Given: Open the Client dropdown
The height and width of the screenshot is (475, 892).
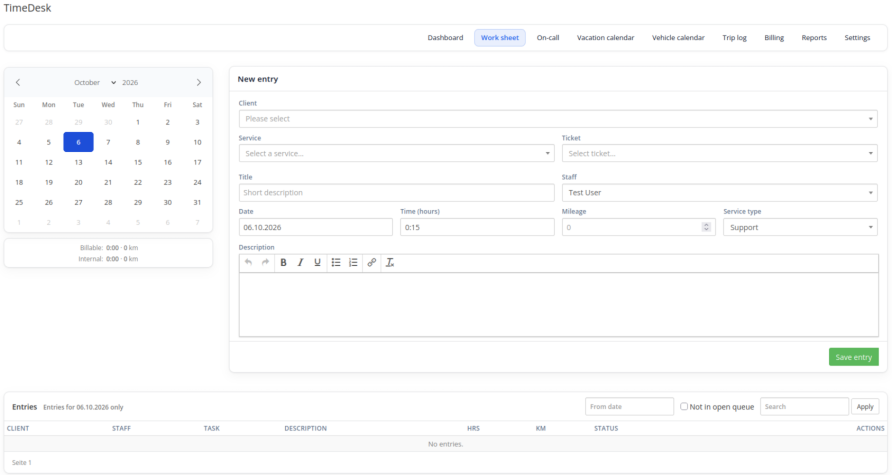Looking at the screenshot, I should pyautogui.click(x=558, y=119).
